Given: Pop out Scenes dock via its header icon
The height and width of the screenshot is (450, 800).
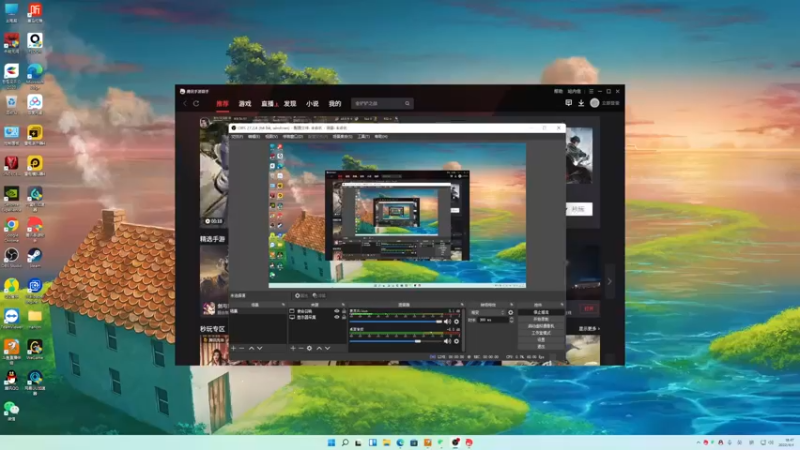Looking at the screenshot, I should (283, 305).
